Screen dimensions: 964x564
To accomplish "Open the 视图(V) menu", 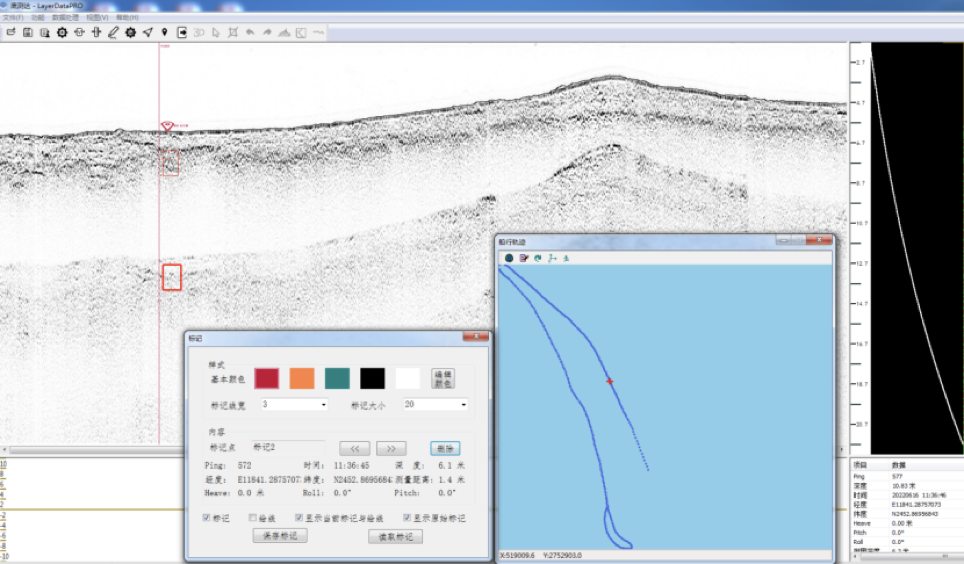I will pos(97,18).
